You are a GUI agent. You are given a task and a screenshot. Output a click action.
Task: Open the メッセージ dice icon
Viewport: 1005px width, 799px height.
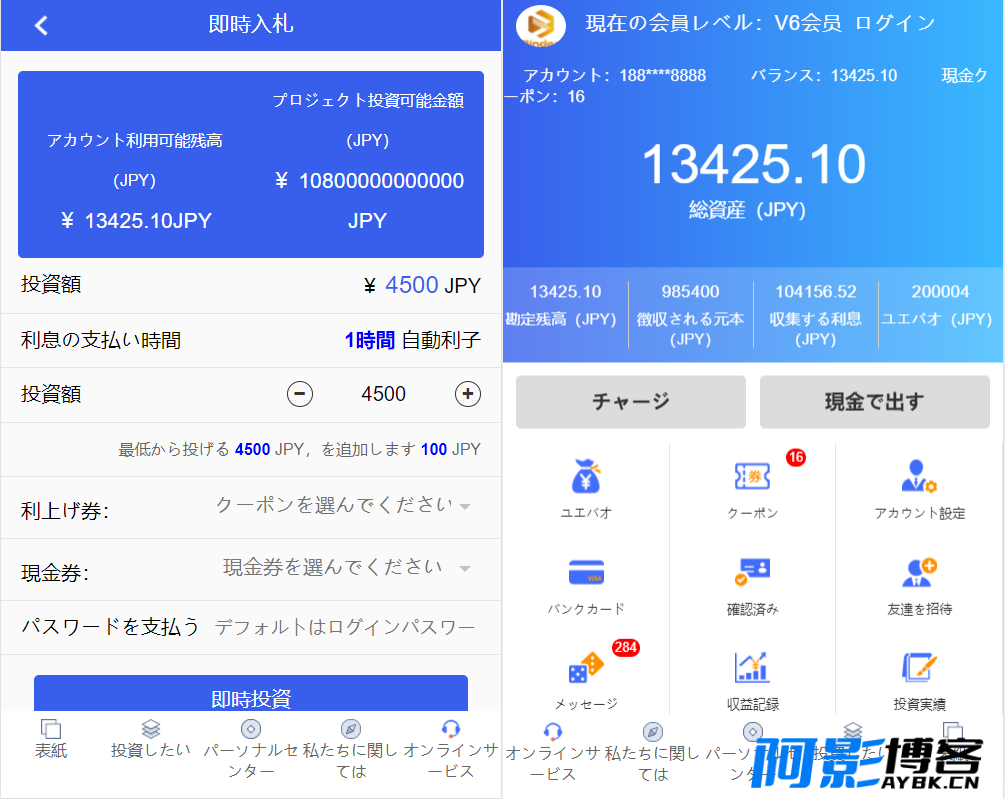pos(586,668)
